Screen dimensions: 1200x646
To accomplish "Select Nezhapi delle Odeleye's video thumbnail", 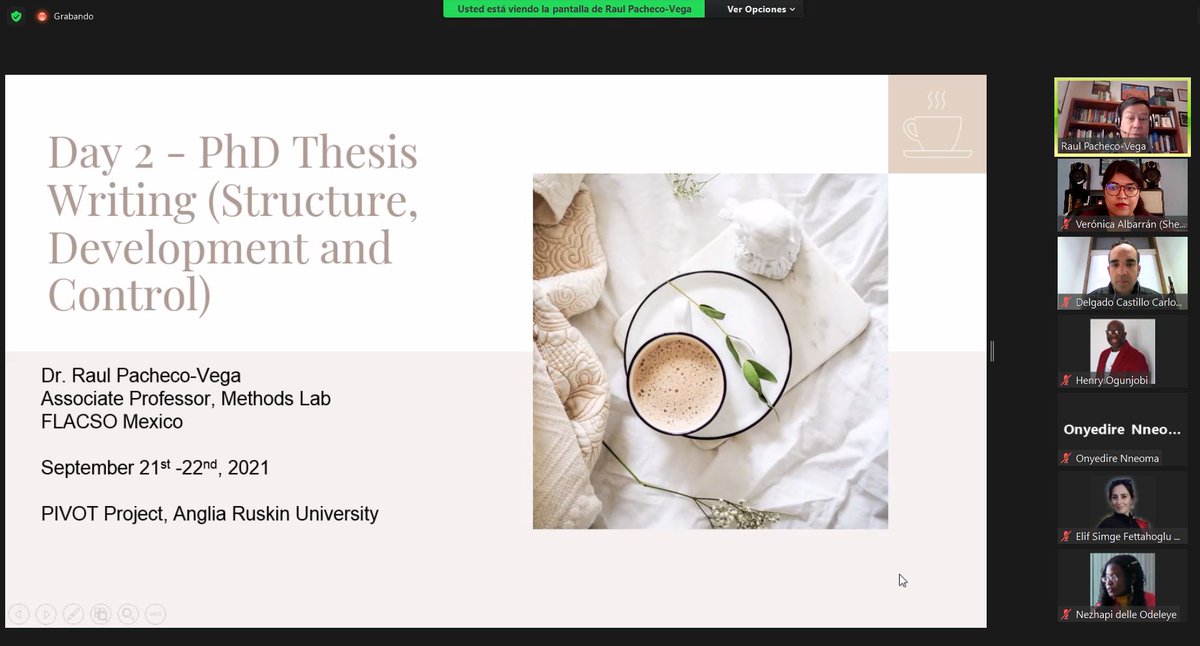I will pyautogui.click(x=1123, y=585).
